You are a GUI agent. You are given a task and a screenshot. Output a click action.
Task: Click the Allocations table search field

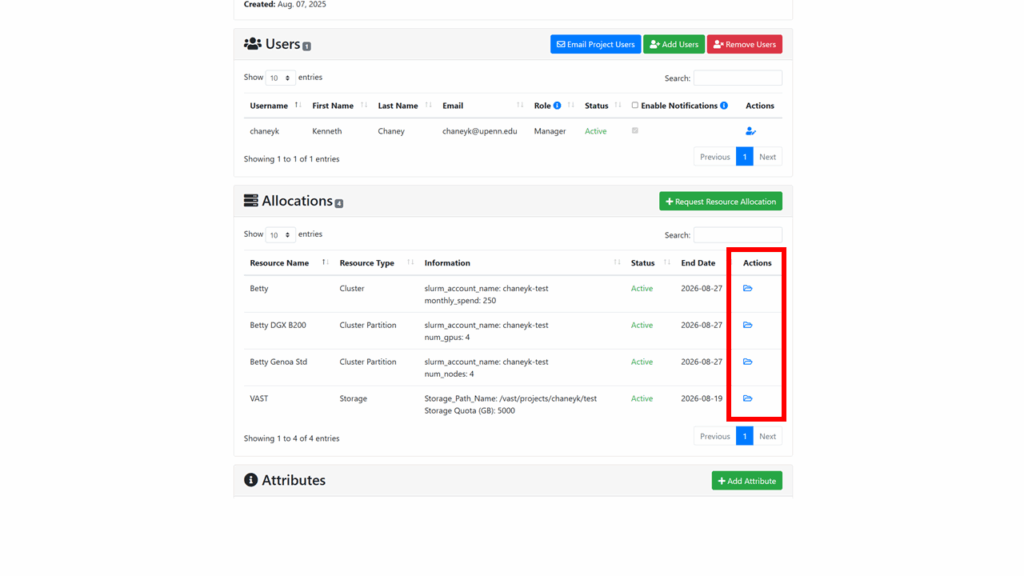[737, 235]
